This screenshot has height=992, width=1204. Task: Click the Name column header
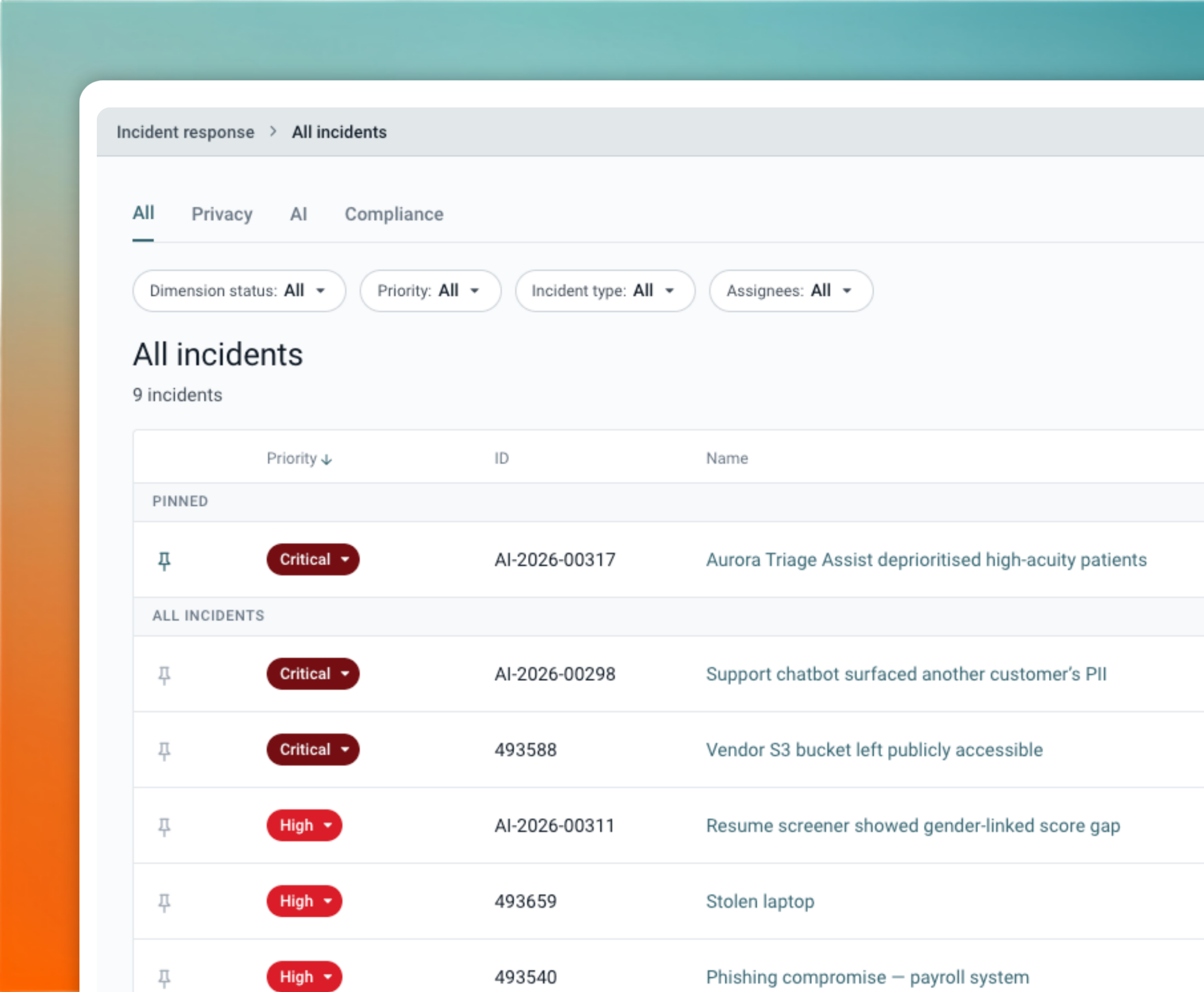click(727, 458)
